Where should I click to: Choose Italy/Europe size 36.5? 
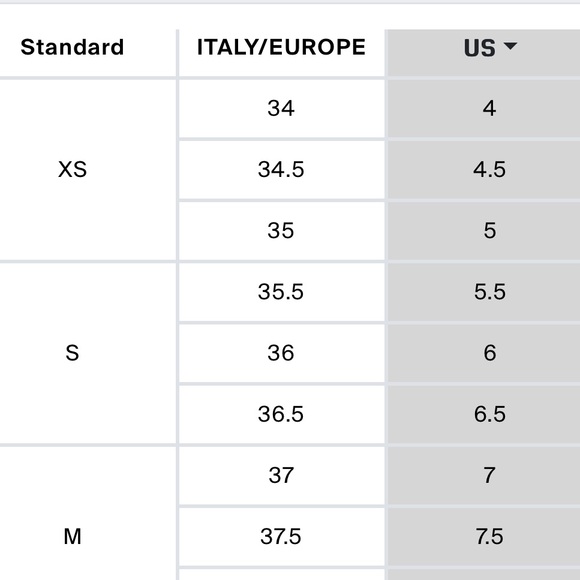coord(282,414)
